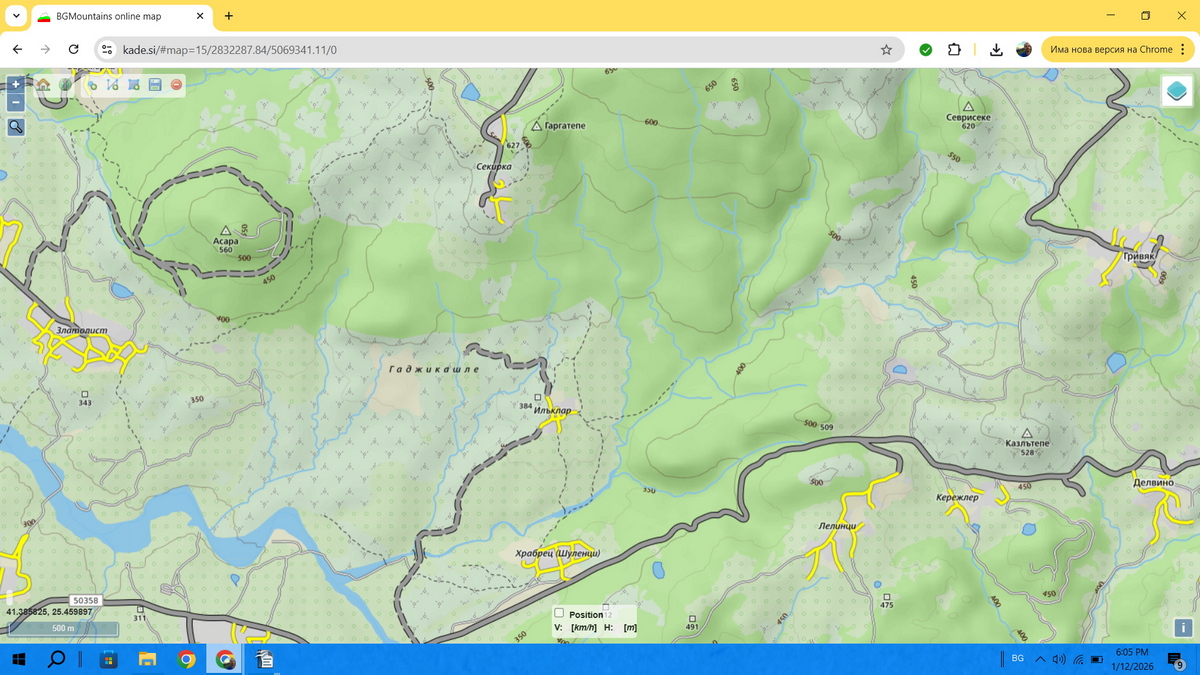Viewport: 1200px width, 675px height.
Task: Click the red delete drawing icon
Action: pyautogui.click(x=176, y=85)
